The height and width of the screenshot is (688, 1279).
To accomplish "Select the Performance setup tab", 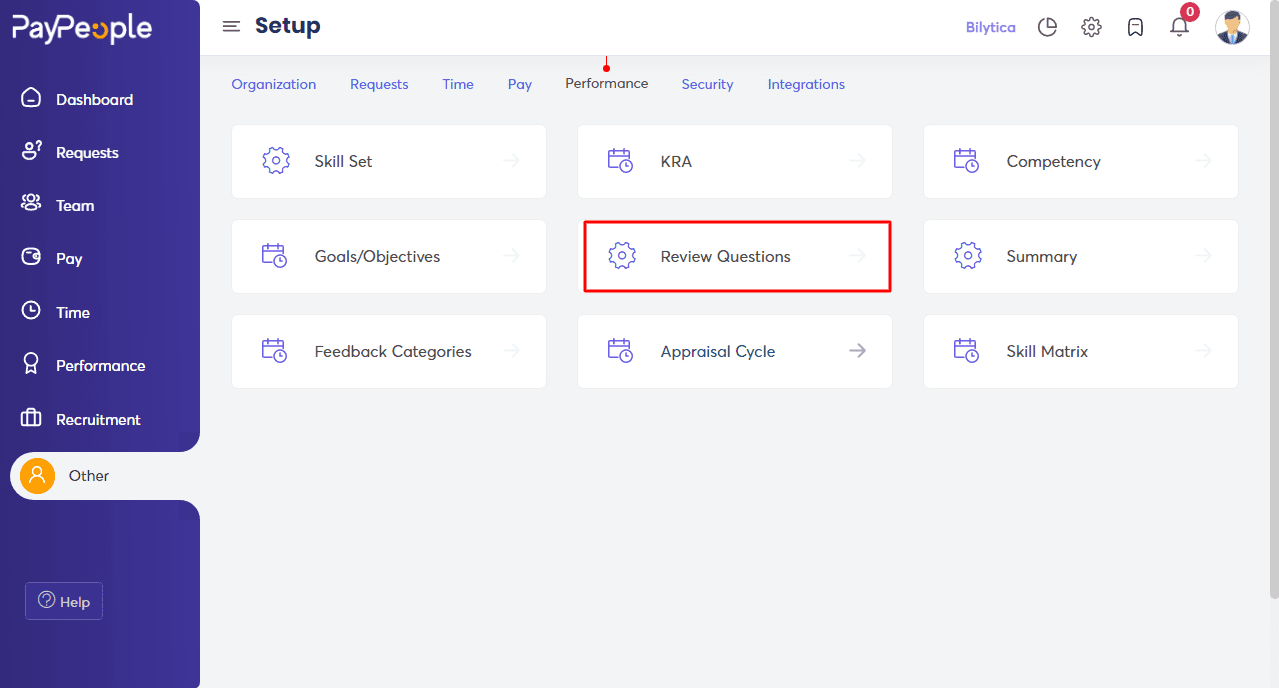I will (x=607, y=83).
